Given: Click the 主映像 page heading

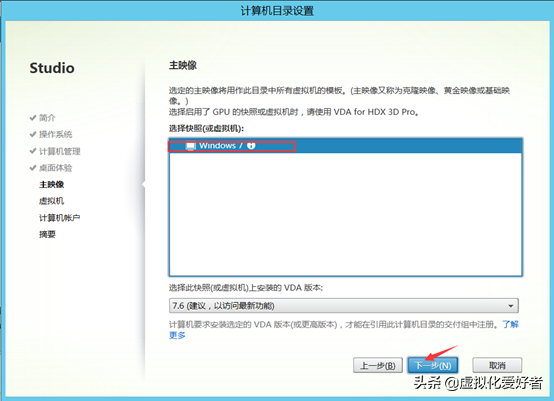Looking at the screenshot, I should (x=183, y=65).
